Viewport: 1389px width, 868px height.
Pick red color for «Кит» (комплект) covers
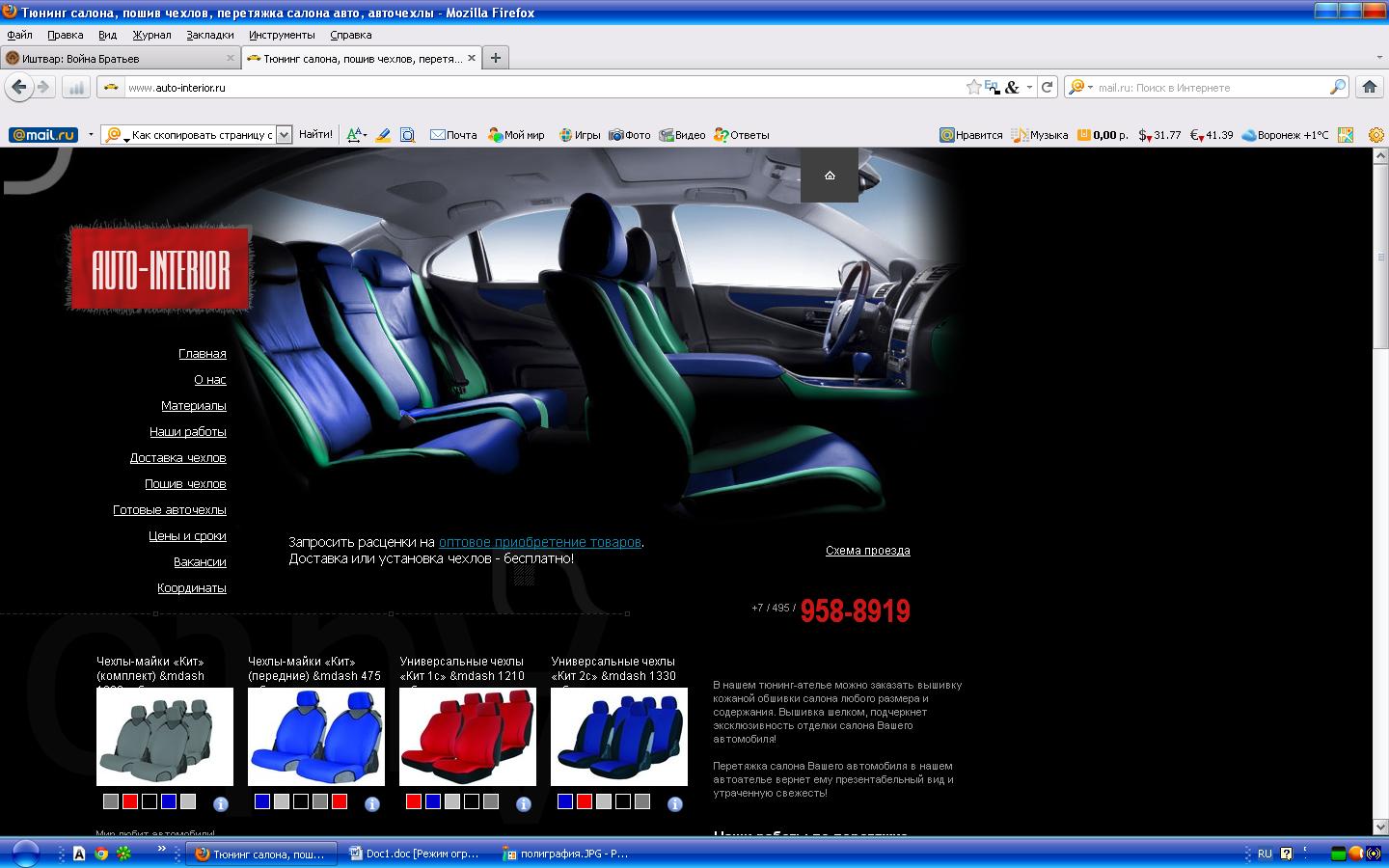(130, 801)
